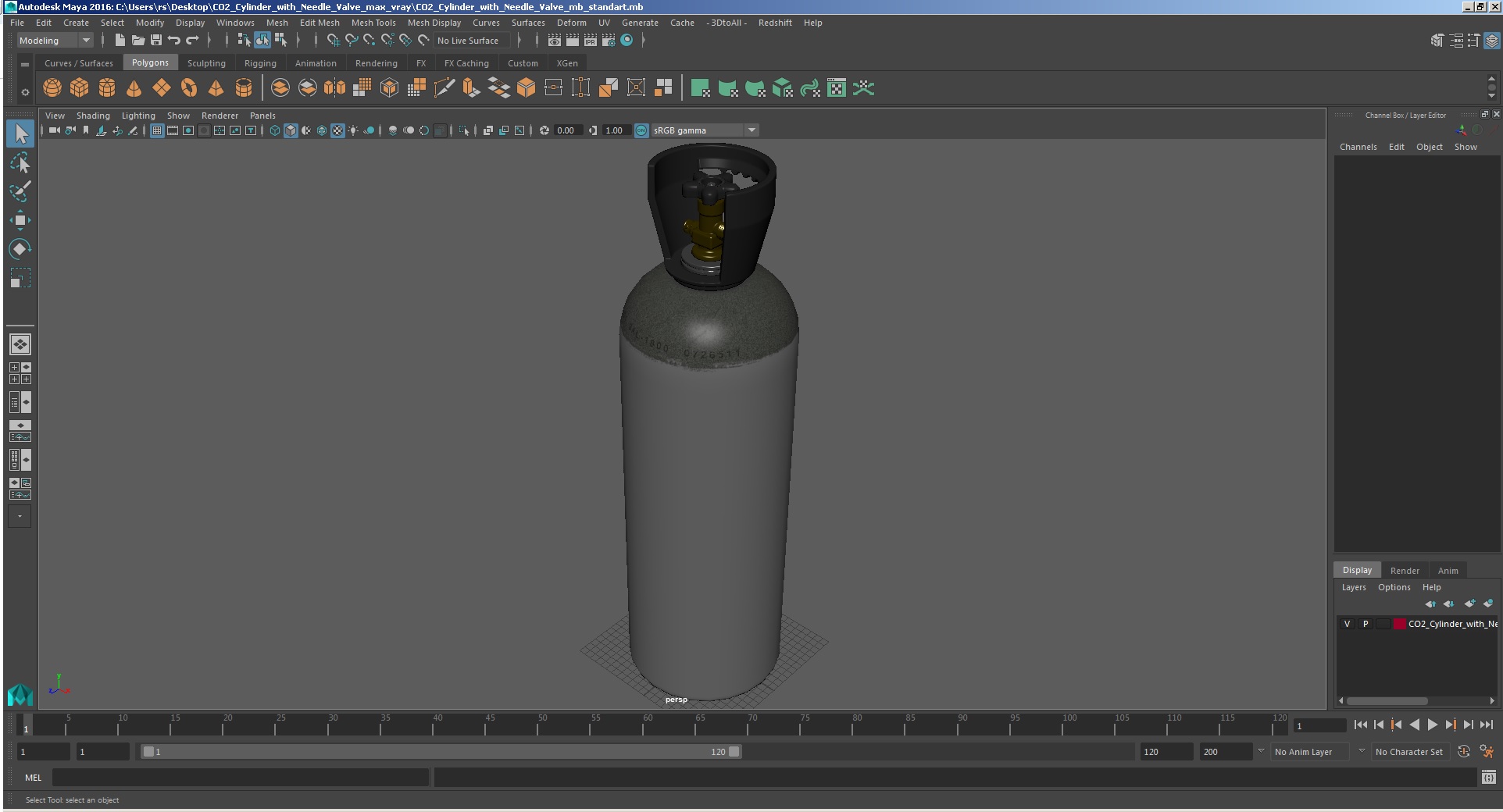Open the Mesh Tools menu

click(x=373, y=23)
